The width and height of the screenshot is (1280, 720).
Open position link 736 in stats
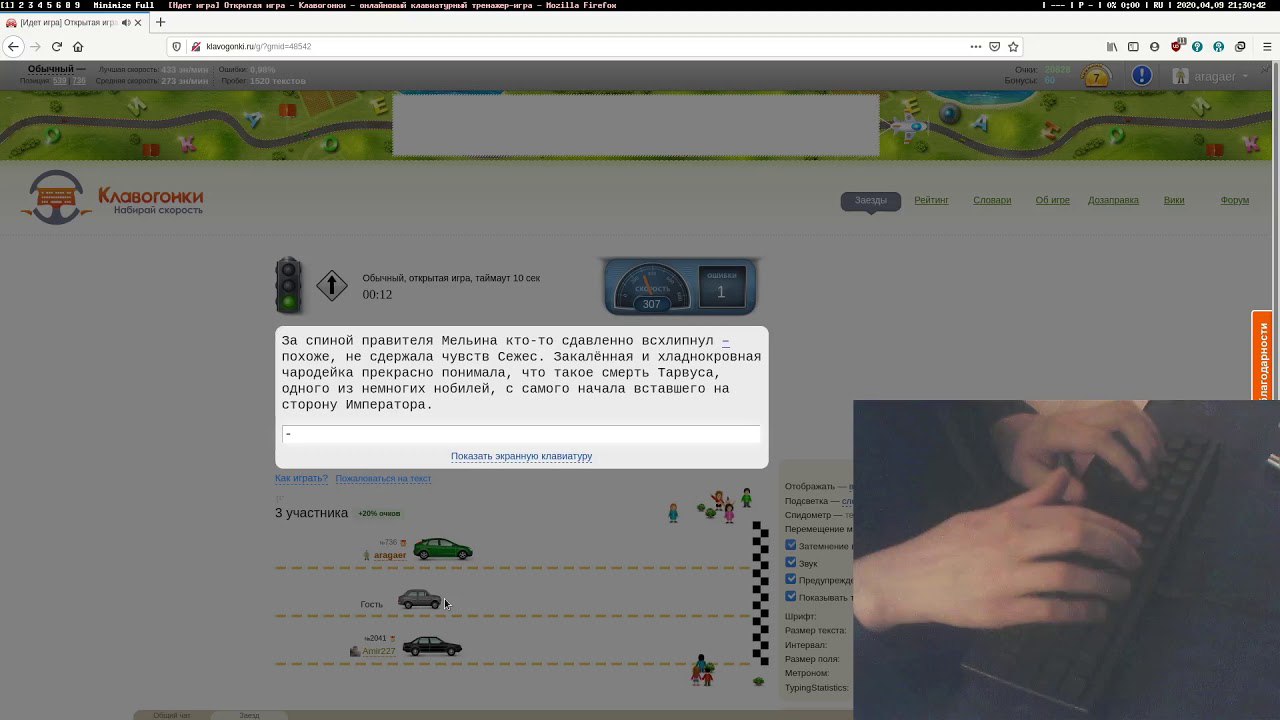point(79,81)
